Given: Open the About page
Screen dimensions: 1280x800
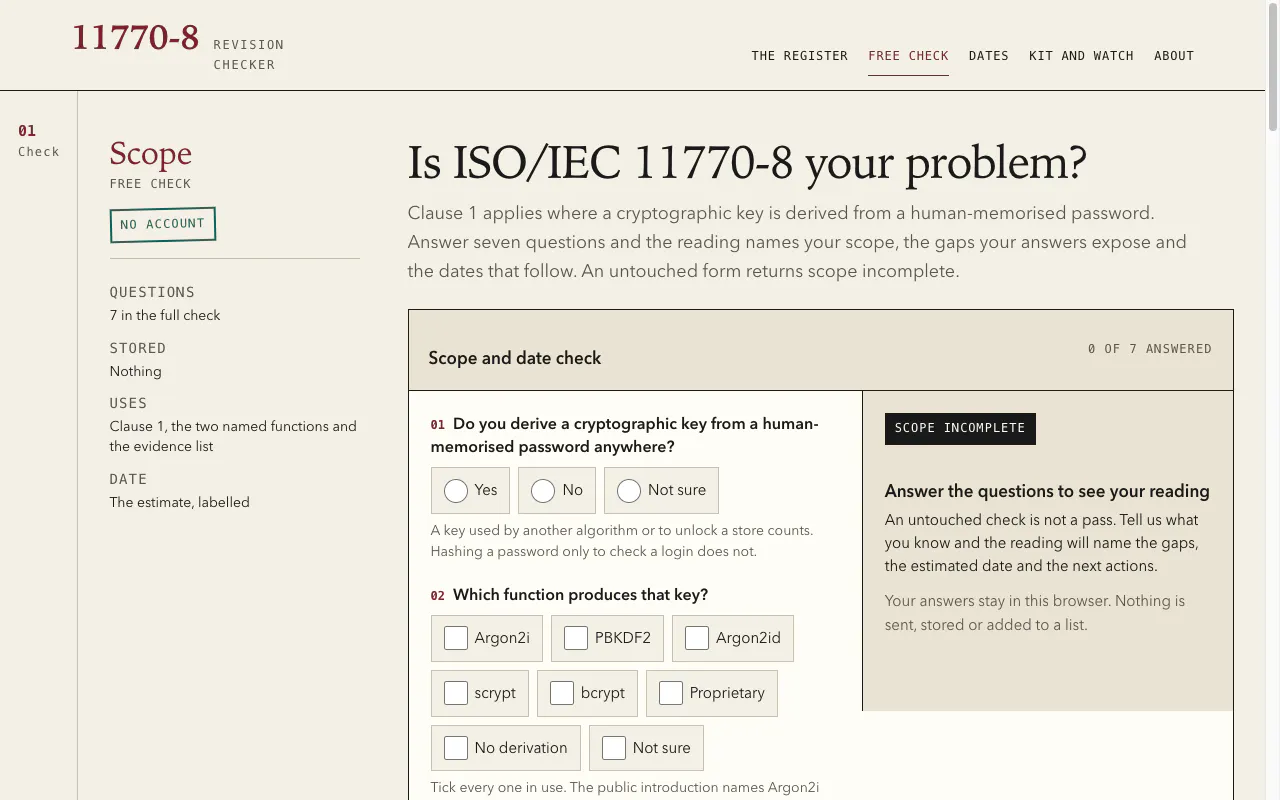Looking at the screenshot, I should pyautogui.click(x=1174, y=56).
